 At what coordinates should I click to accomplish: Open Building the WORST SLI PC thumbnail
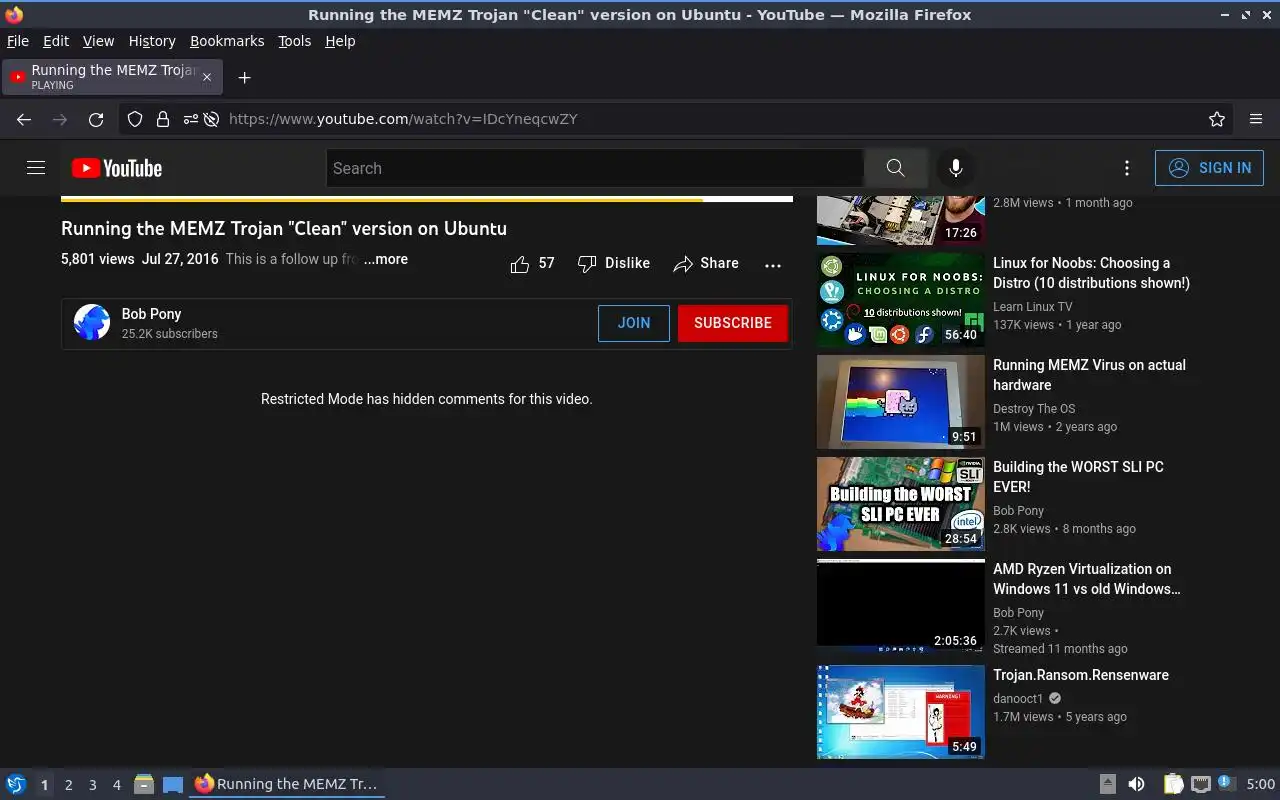901,504
